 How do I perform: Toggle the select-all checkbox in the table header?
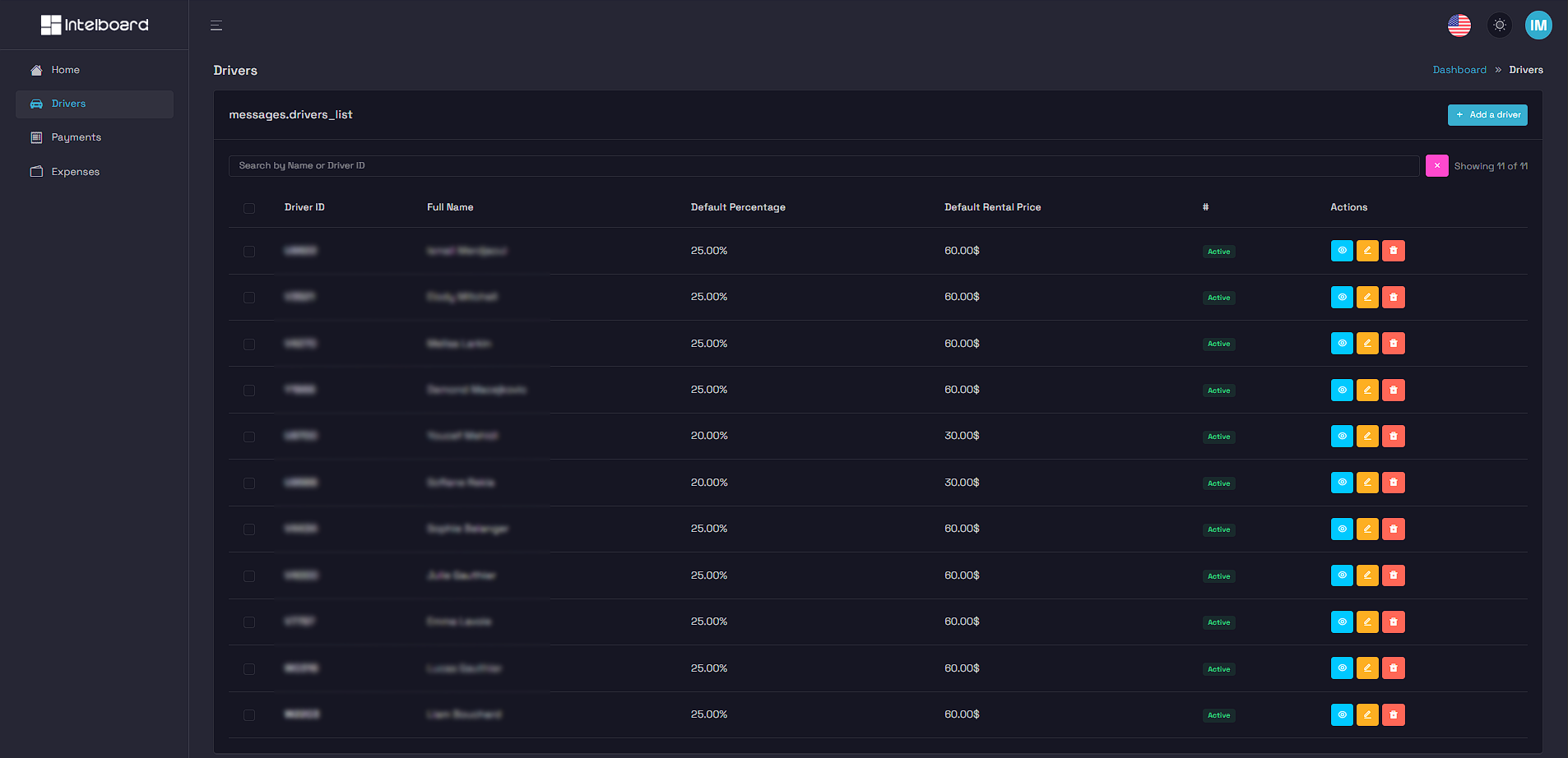click(x=250, y=208)
